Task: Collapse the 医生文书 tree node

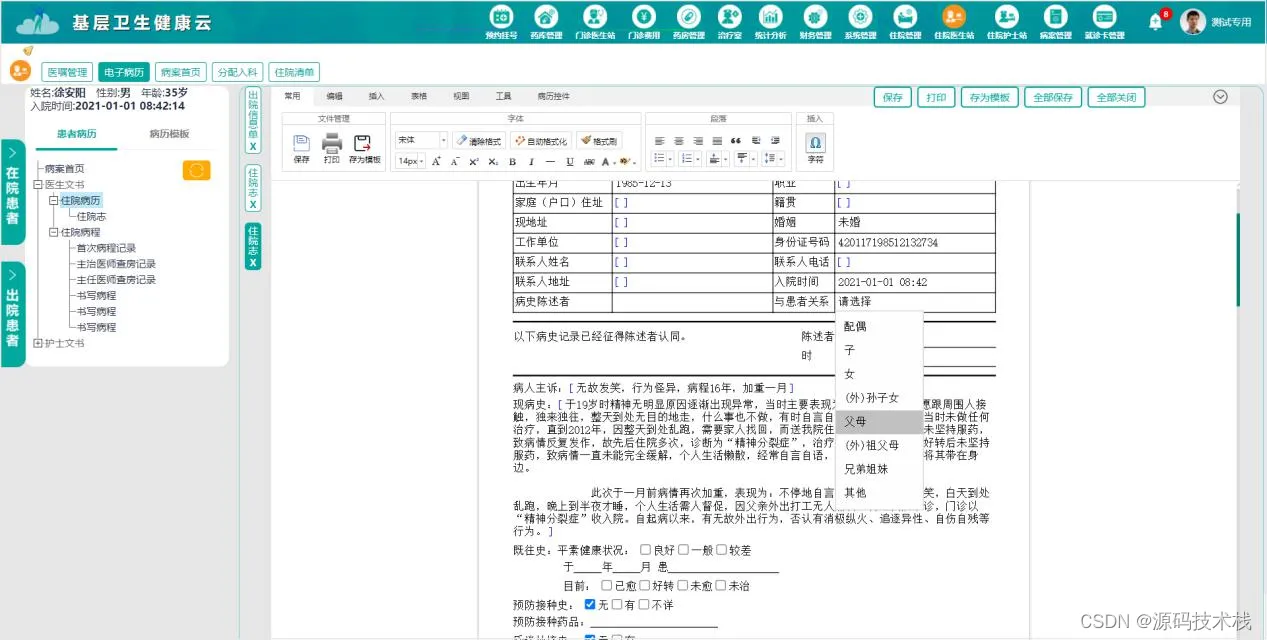Action: click(38, 185)
